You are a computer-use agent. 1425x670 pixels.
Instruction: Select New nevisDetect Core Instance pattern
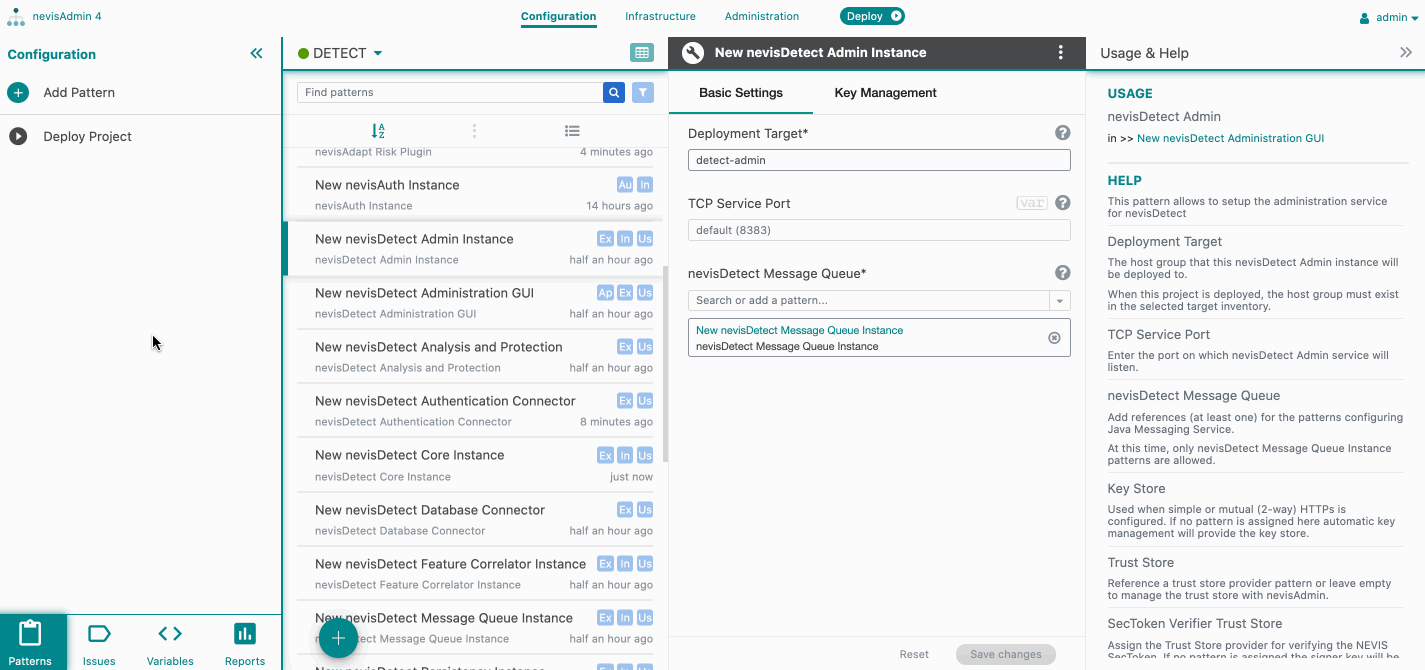(x=475, y=465)
